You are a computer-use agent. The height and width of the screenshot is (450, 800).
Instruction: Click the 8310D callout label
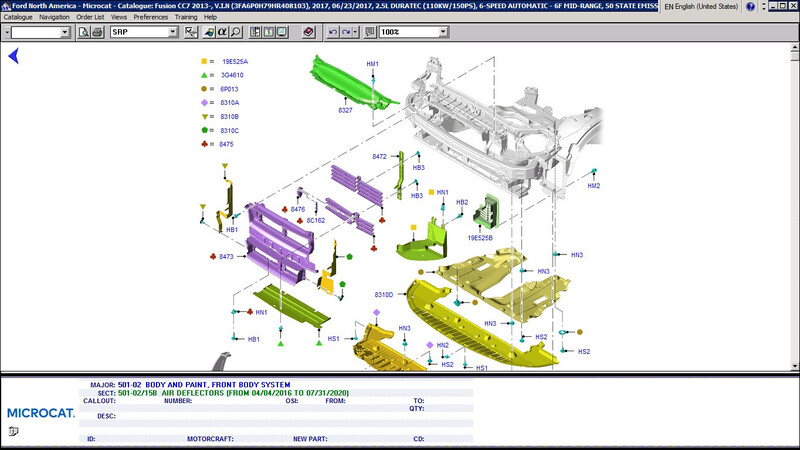384,295
